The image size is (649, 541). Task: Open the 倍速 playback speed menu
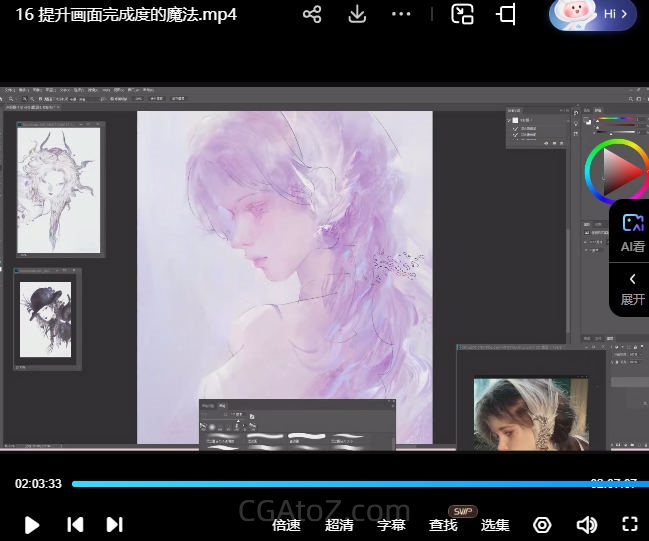coord(286,524)
